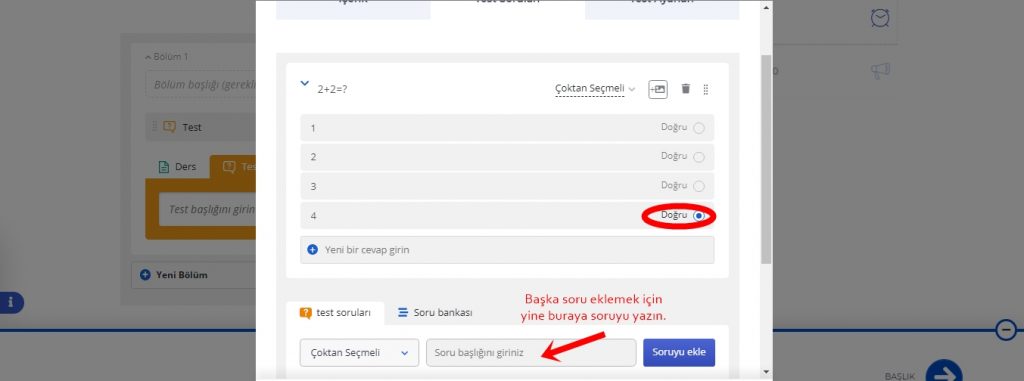Mark answer 2 as Doğru
Screen dimensions: 1024x381
pyautogui.click(x=699, y=157)
